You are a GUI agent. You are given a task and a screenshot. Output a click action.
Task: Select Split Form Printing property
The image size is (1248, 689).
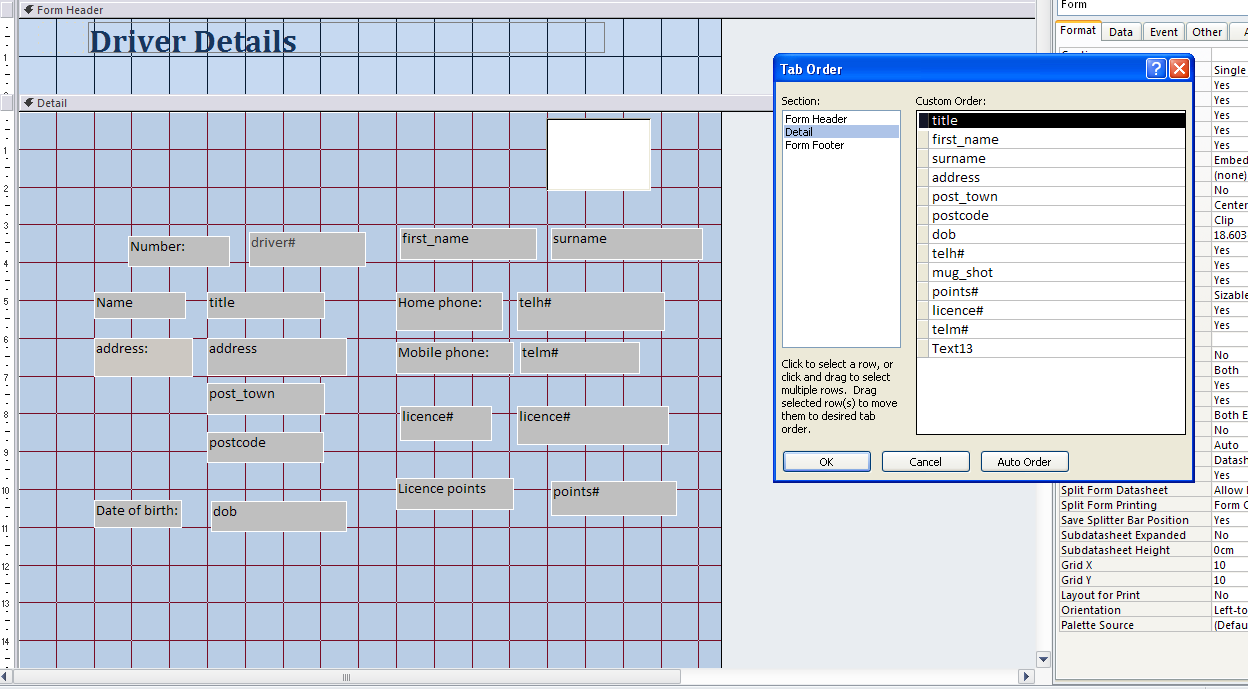(x=1135, y=505)
